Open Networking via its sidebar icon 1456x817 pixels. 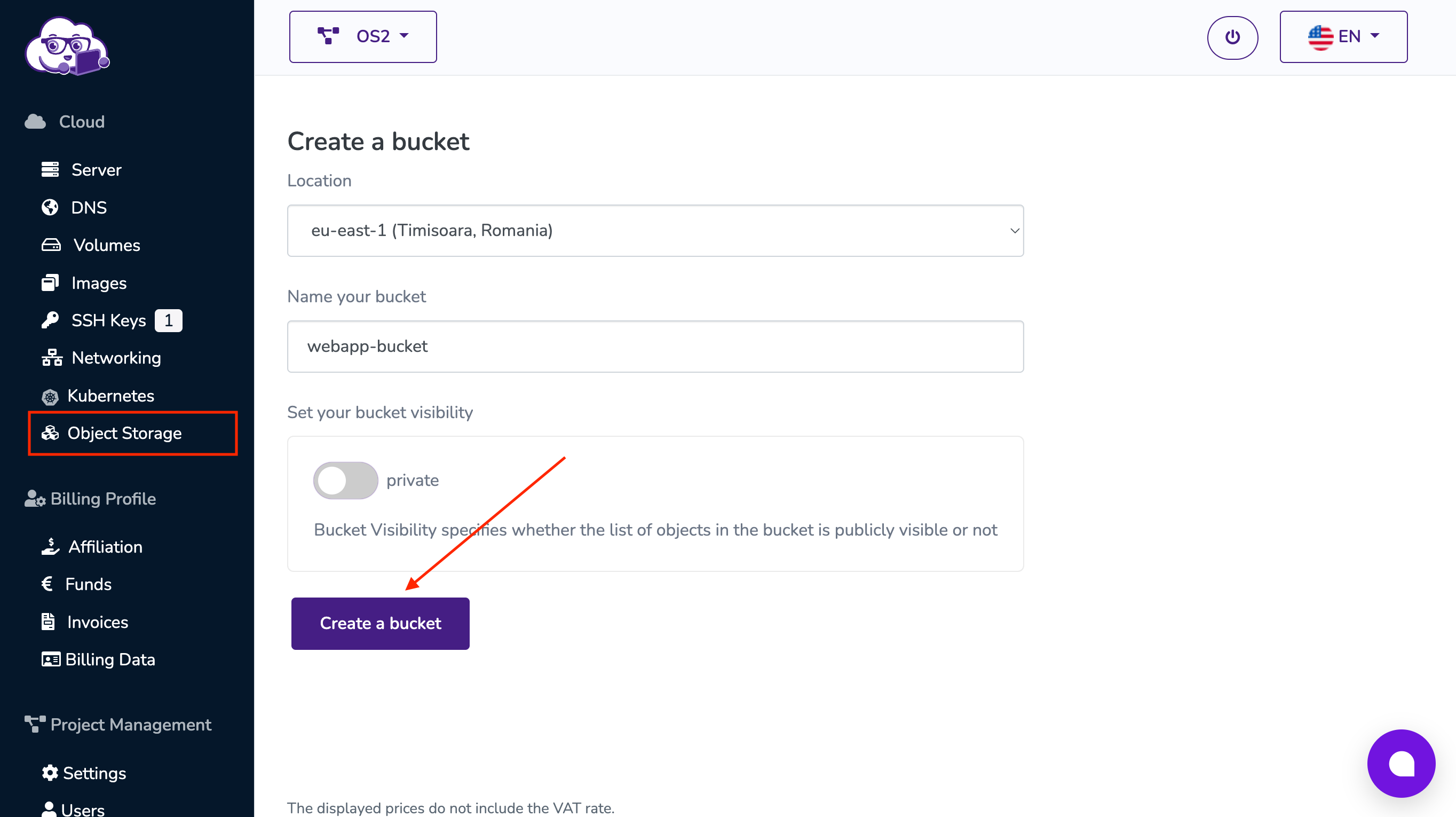[50, 357]
